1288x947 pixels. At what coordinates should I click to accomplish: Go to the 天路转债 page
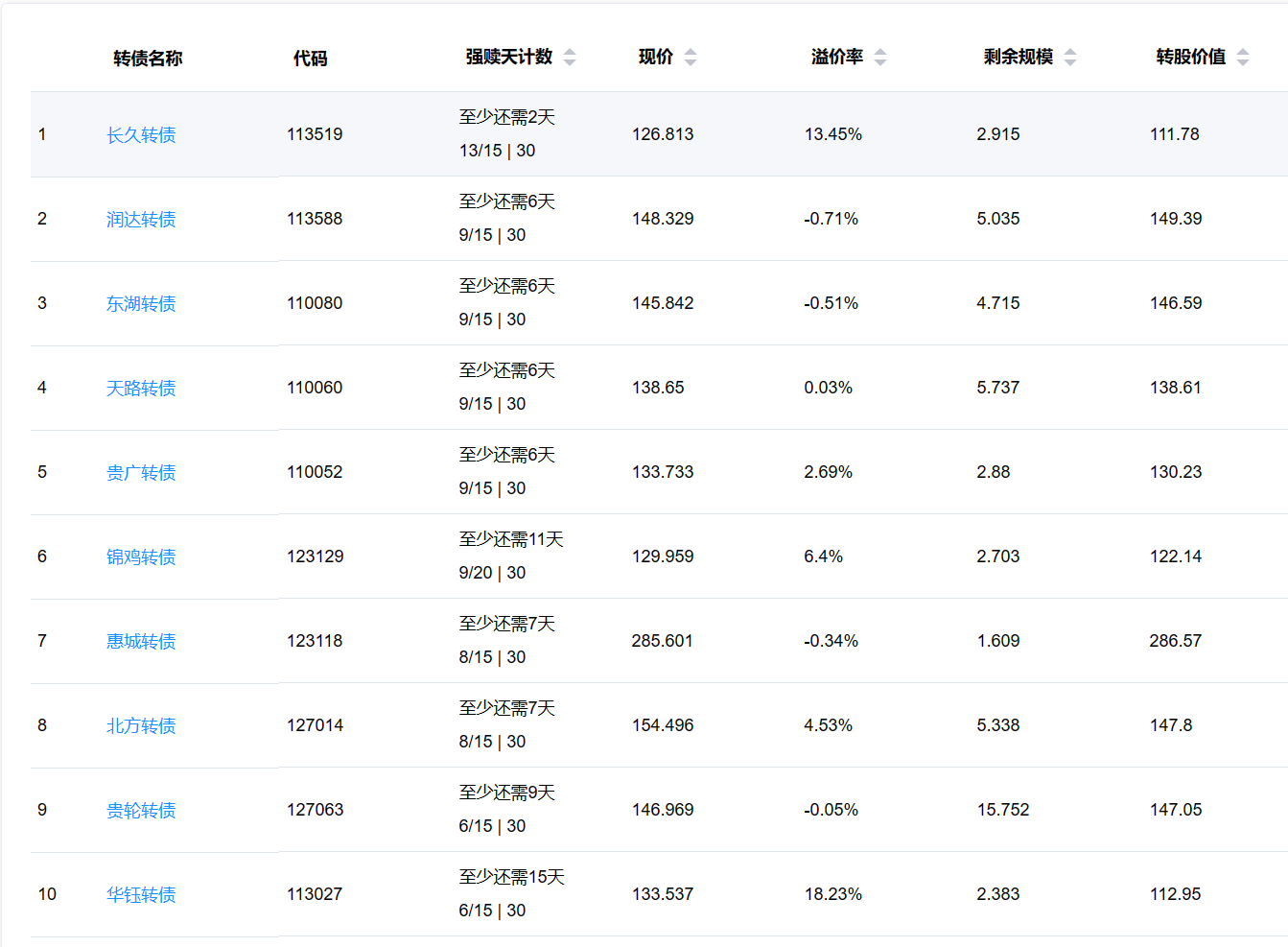pos(141,389)
